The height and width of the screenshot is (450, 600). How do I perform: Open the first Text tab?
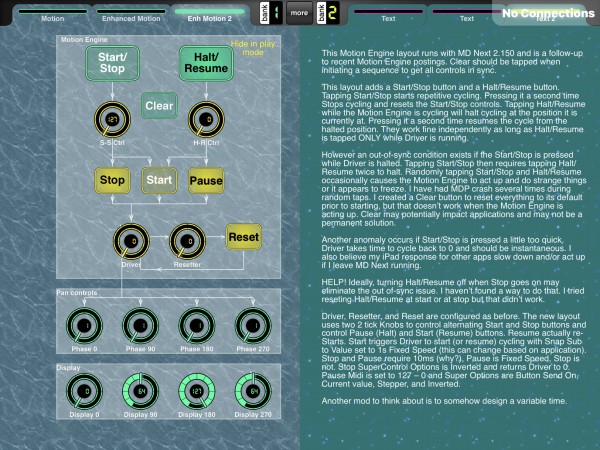(388, 15)
